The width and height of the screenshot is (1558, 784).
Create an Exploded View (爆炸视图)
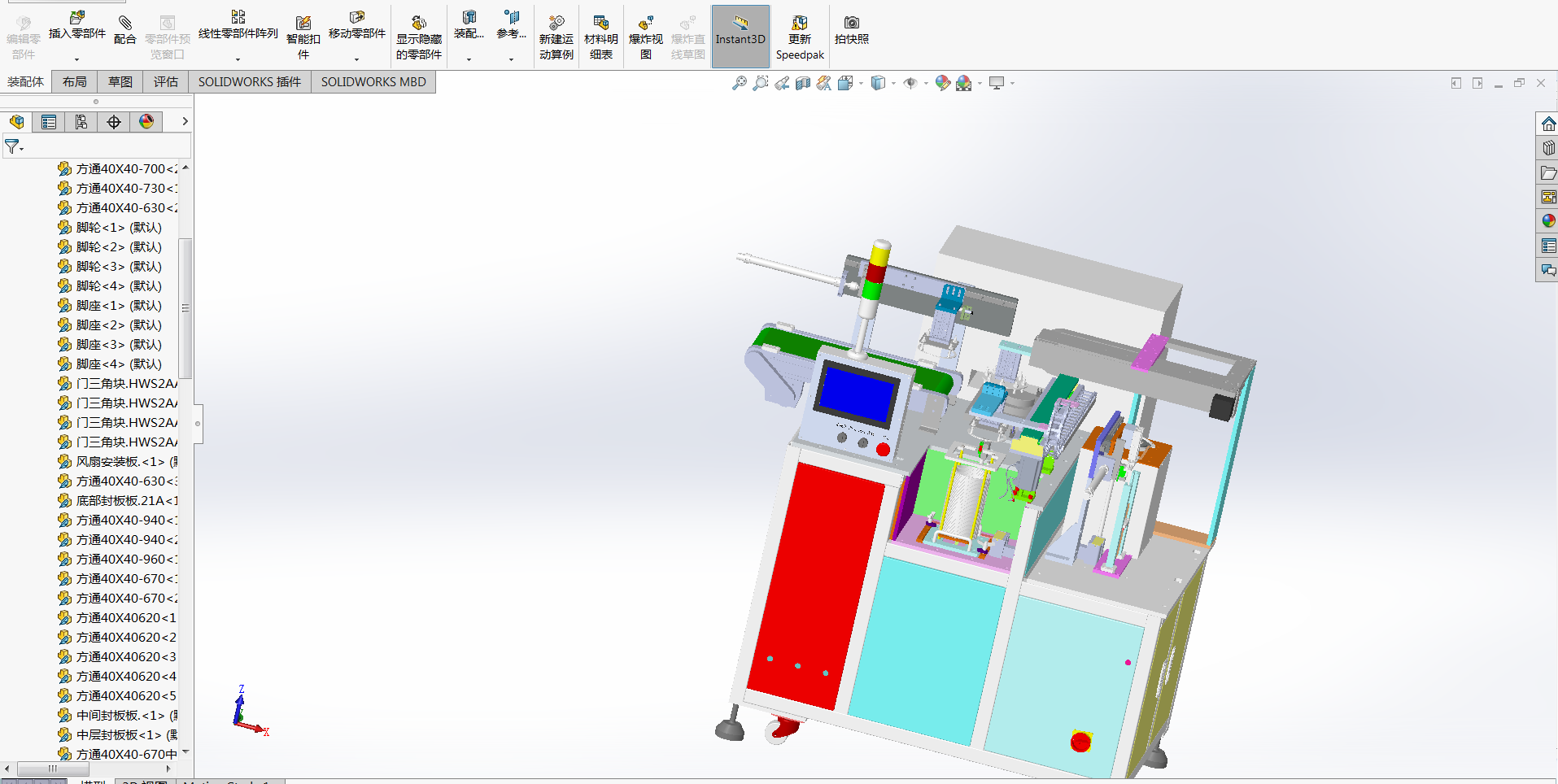(646, 37)
